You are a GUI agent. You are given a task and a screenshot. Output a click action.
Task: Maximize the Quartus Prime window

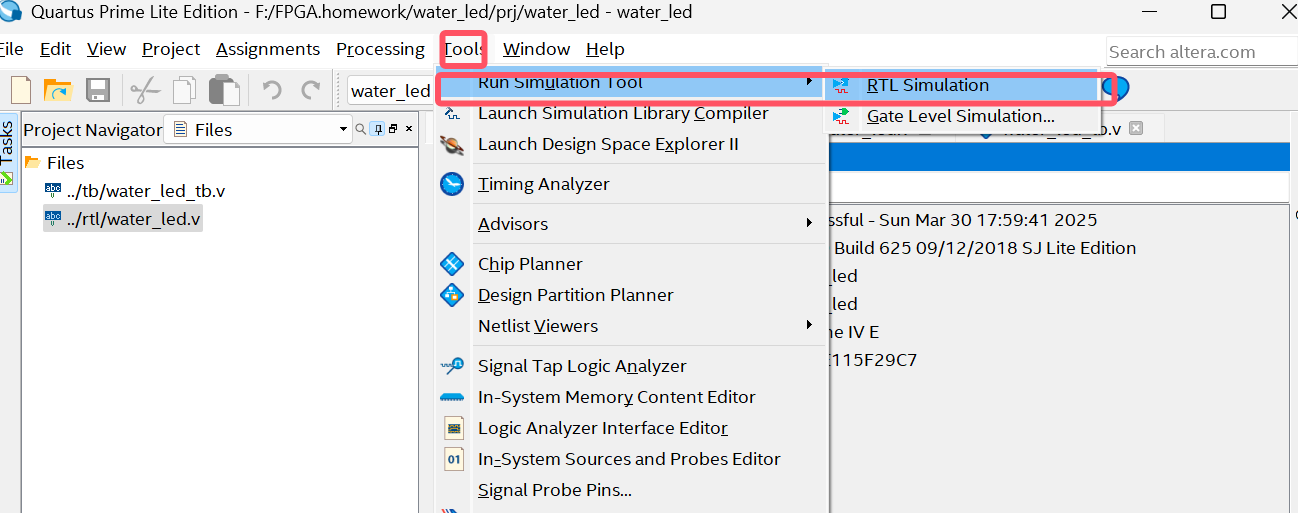[x=1218, y=12]
